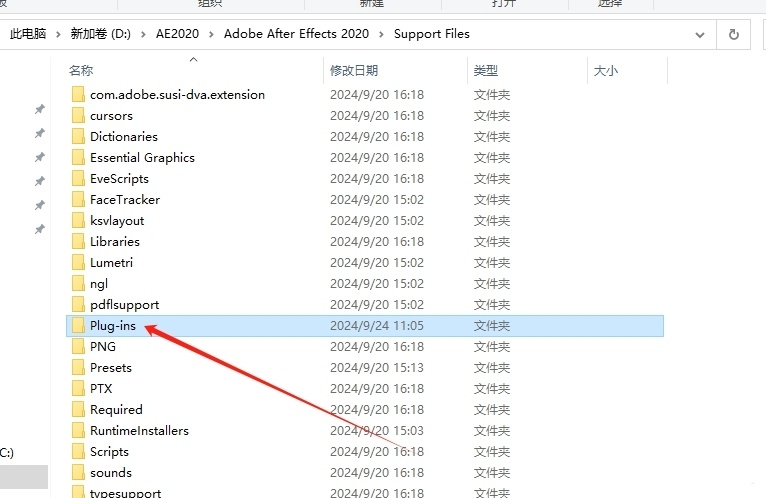This screenshot has height=498, width=766.
Task: Select the Presets folder name
Action: point(111,368)
